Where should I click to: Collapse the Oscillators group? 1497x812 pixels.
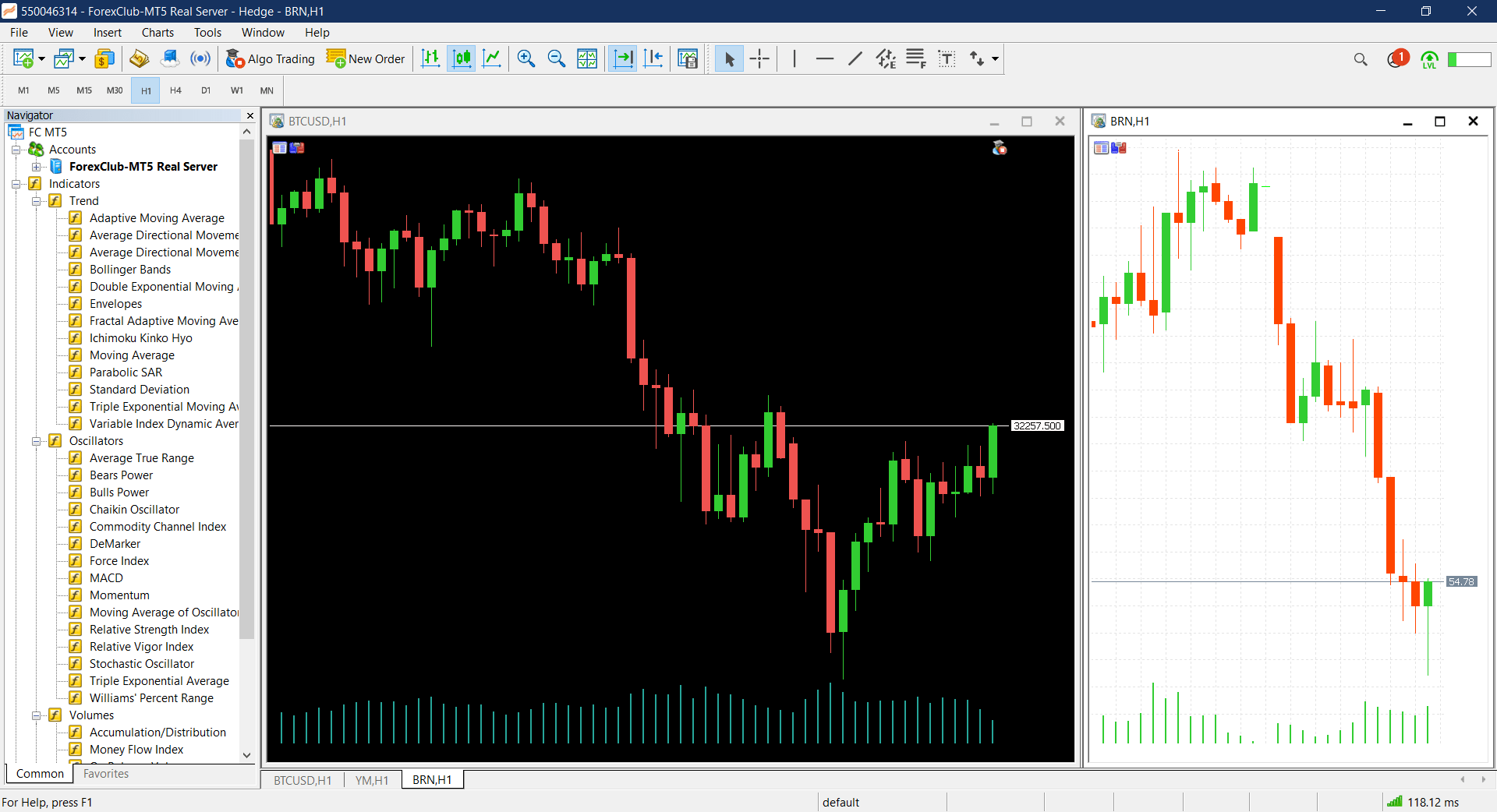click(37, 440)
